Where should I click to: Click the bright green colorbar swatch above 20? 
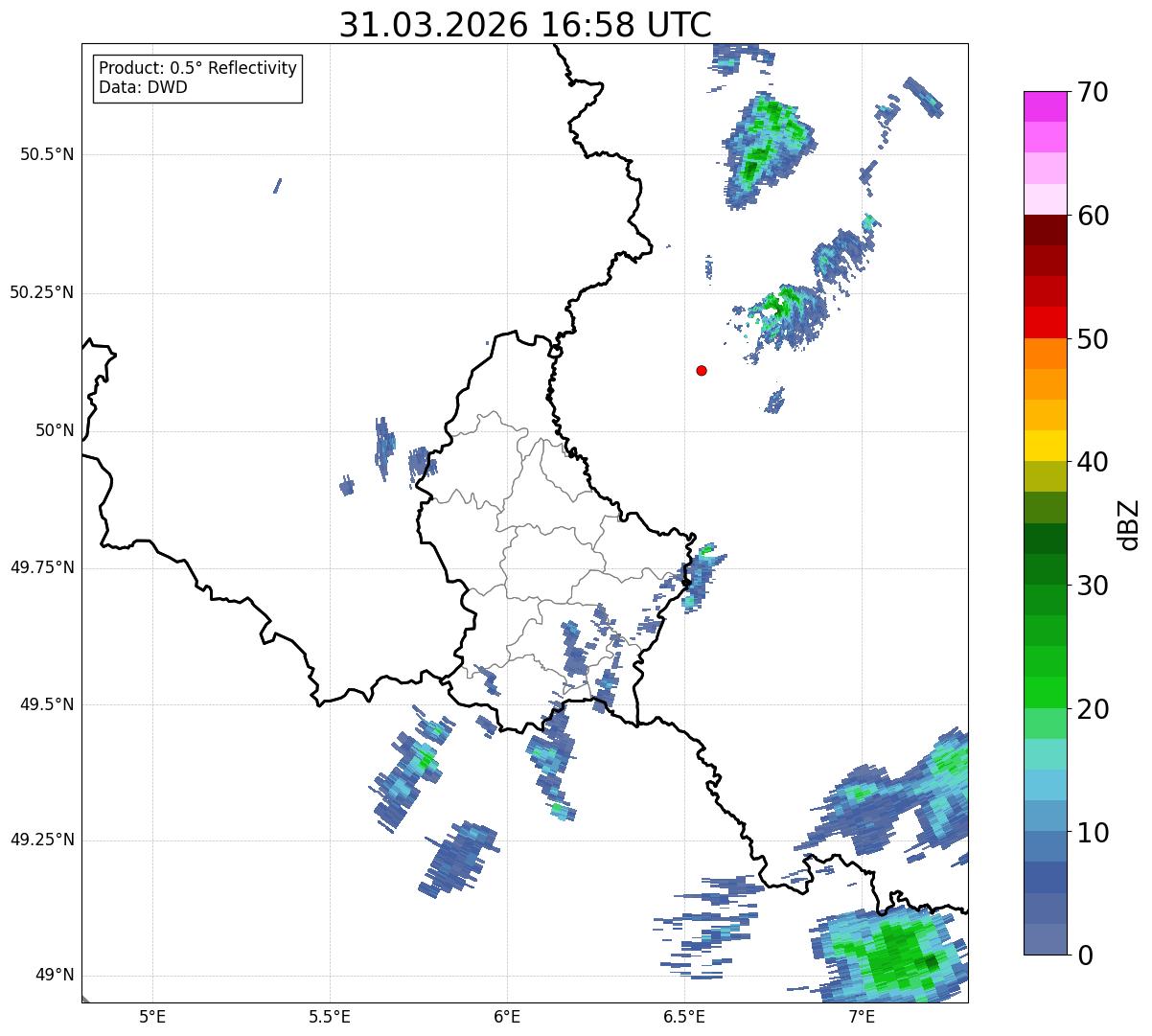coord(1045,693)
